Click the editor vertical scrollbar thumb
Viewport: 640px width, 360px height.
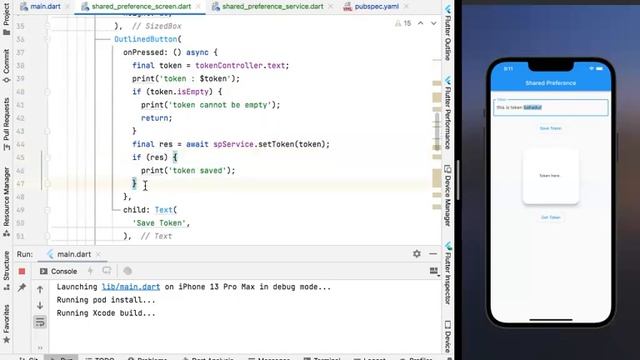437,131
